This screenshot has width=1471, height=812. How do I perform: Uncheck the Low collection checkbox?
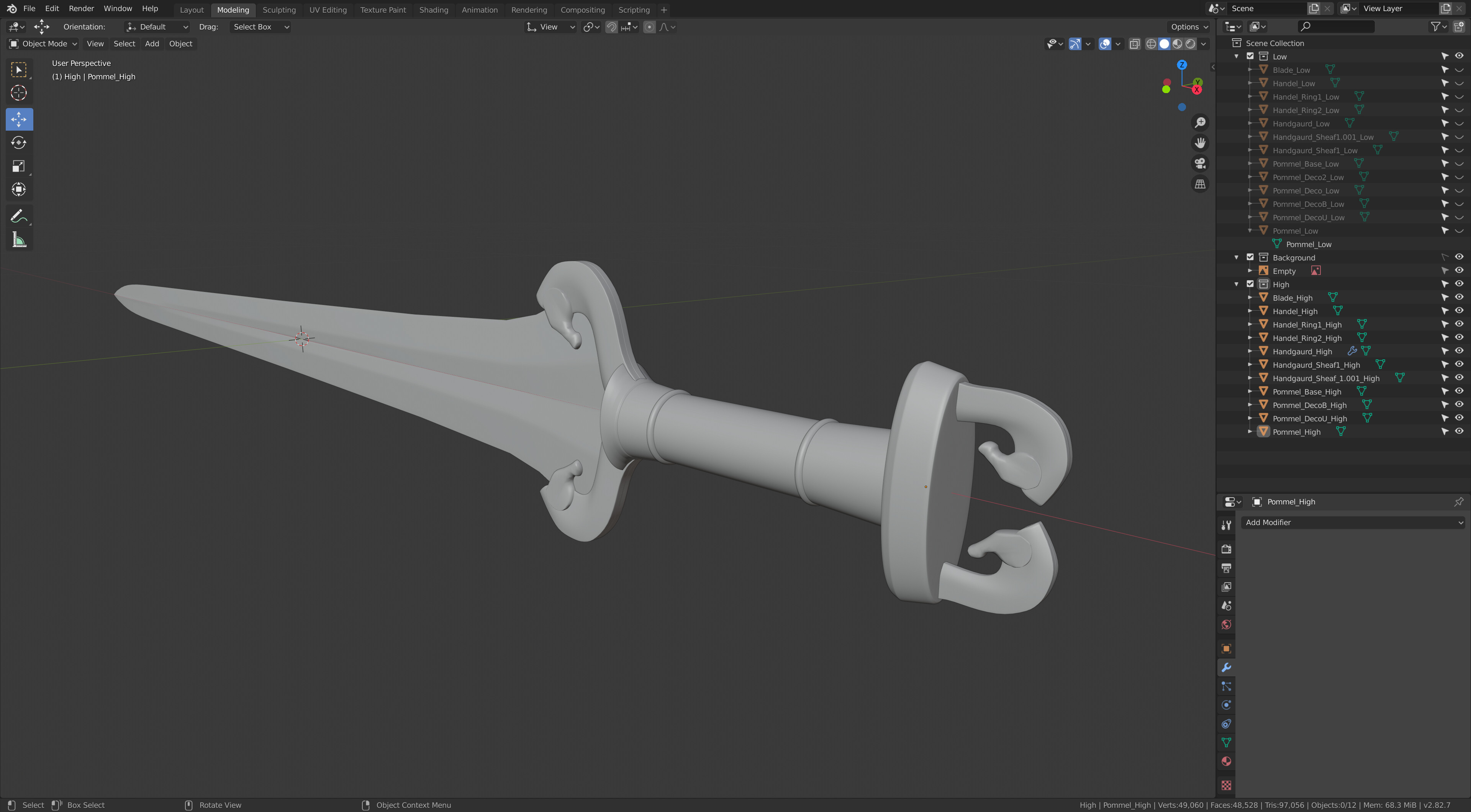[x=1250, y=56]
